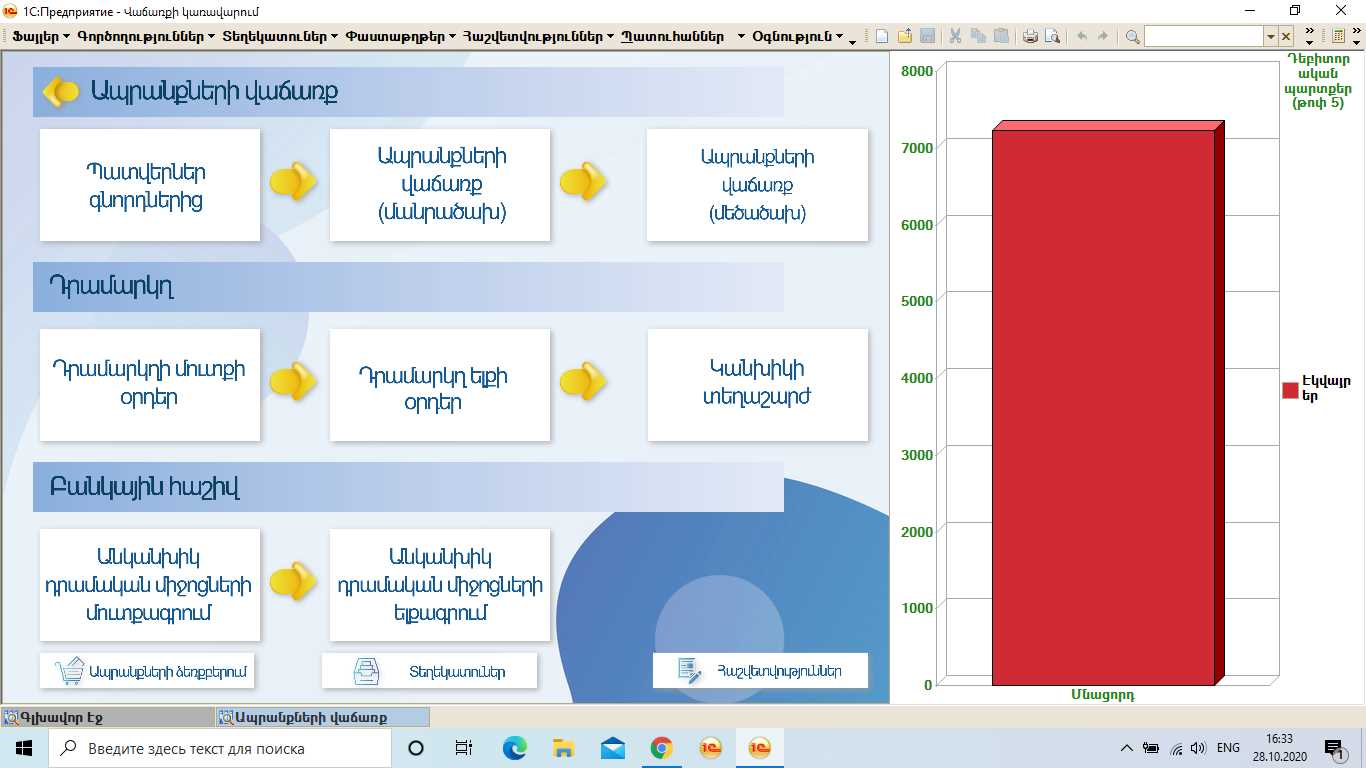Click the Cut scissors icon
Viewport: 1366px width, 768px height.
[955, 36]
